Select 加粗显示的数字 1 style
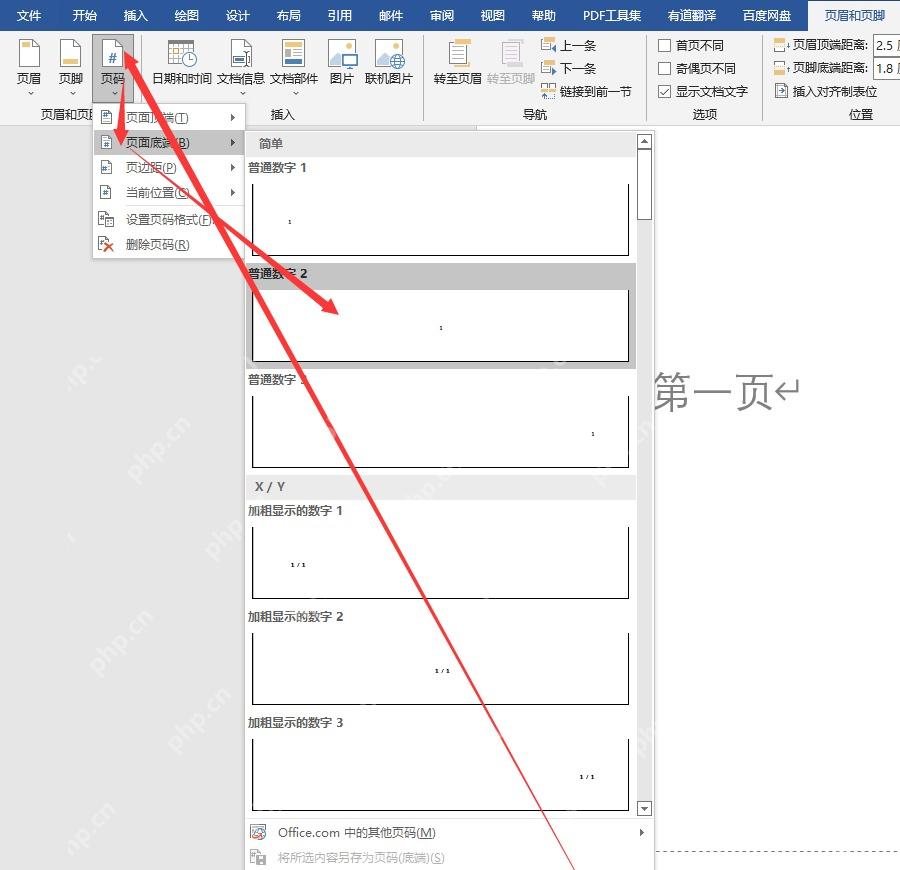The width and height of the screenshot is (900, 870). (441, 552)
